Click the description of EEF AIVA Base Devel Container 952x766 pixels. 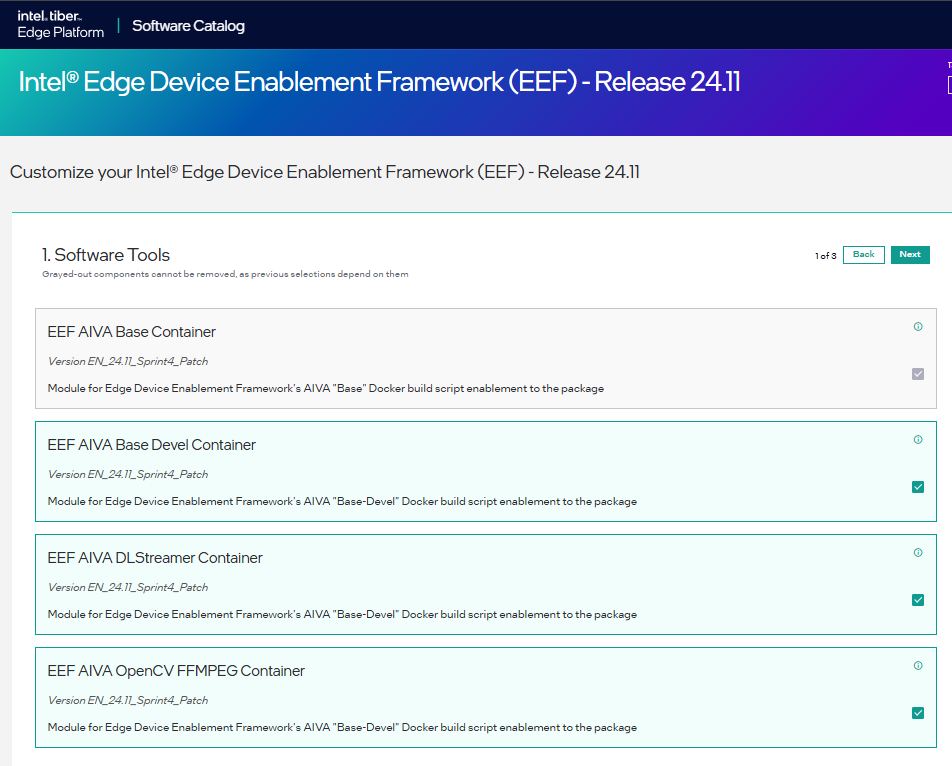[342, 501]
